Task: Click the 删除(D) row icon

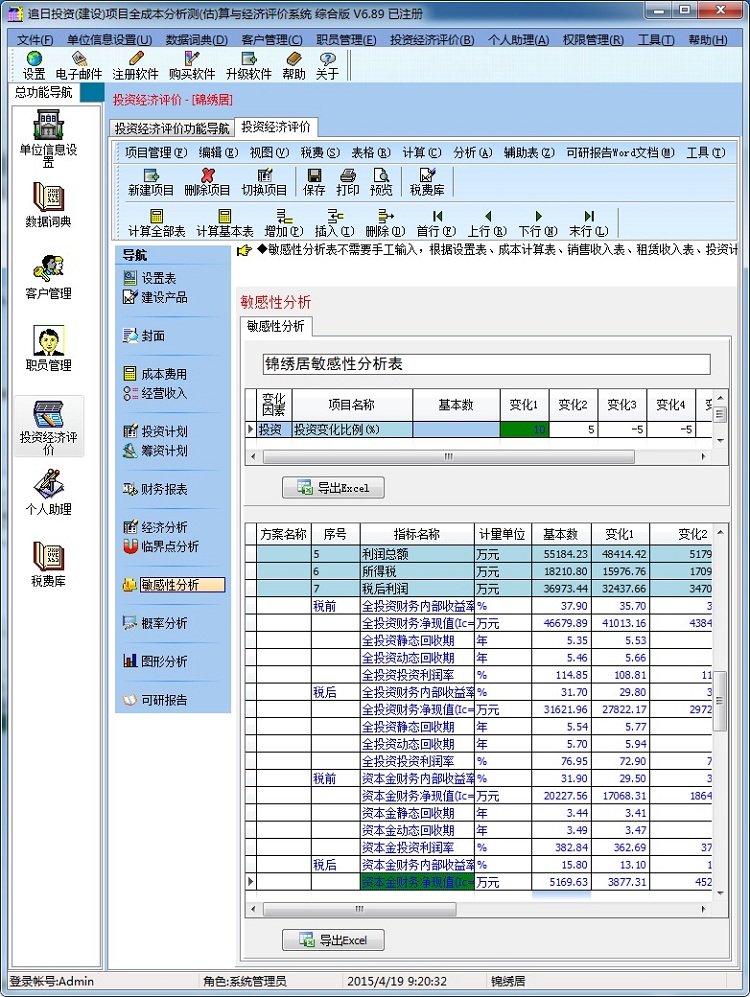Action: (386, 223)
